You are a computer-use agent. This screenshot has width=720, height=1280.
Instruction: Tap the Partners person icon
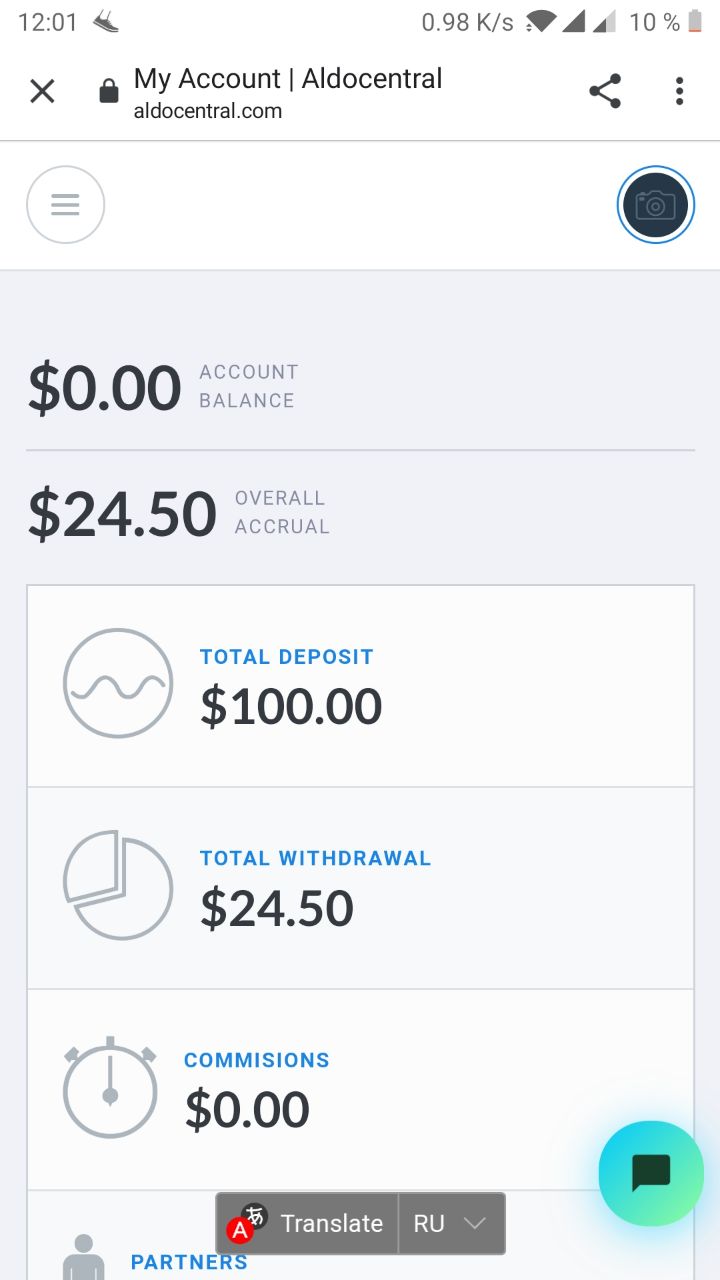[83, 1257]
